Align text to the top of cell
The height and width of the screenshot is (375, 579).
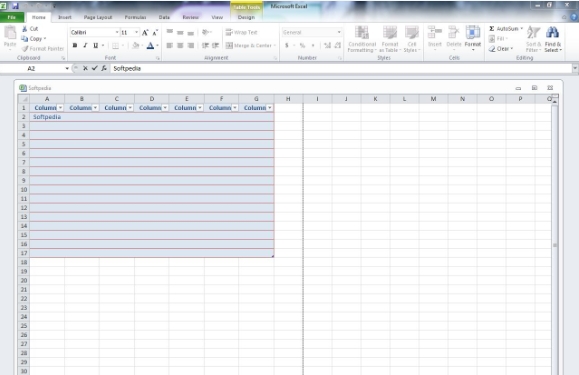tap(169, 32)
